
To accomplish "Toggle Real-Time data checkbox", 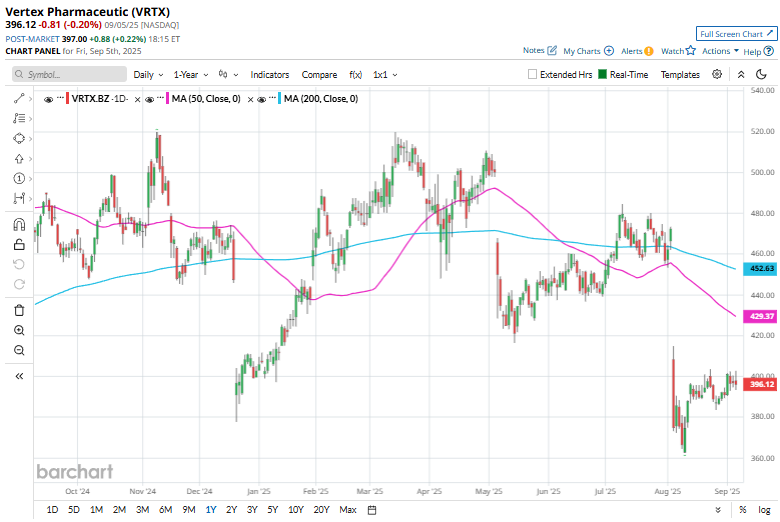I will click(x=602, y=74).
